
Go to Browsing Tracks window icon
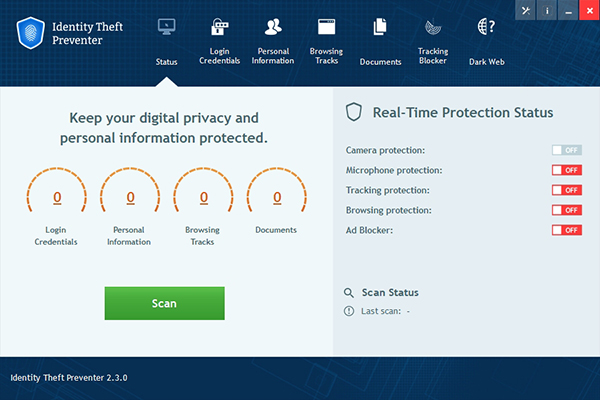point(325,28)
